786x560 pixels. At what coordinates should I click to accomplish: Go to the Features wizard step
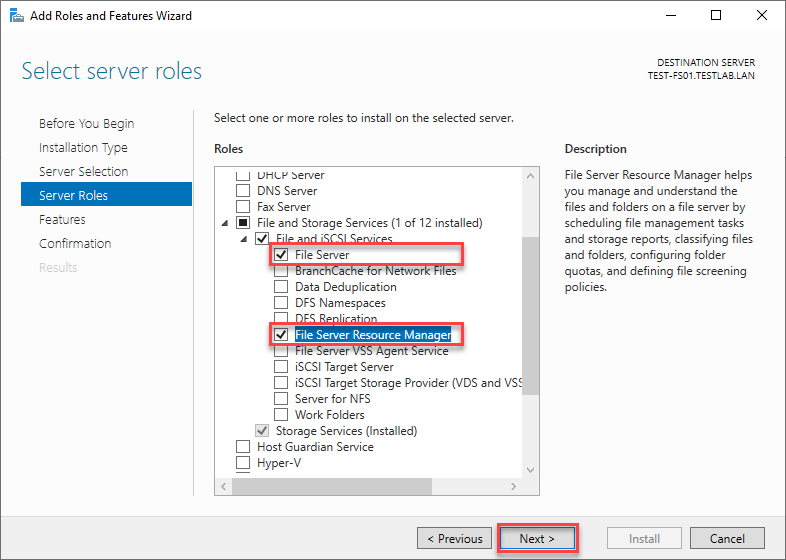tap(62, 220)
